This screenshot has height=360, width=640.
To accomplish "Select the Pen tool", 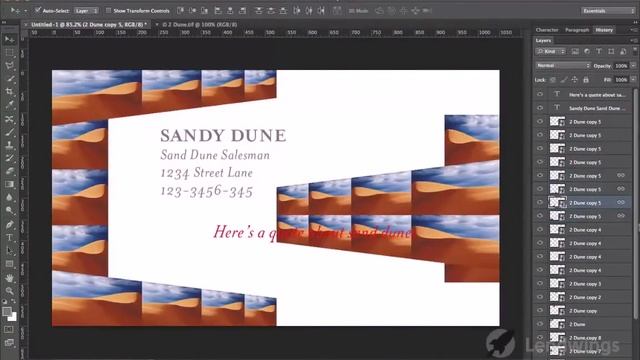I will point(9,224).
